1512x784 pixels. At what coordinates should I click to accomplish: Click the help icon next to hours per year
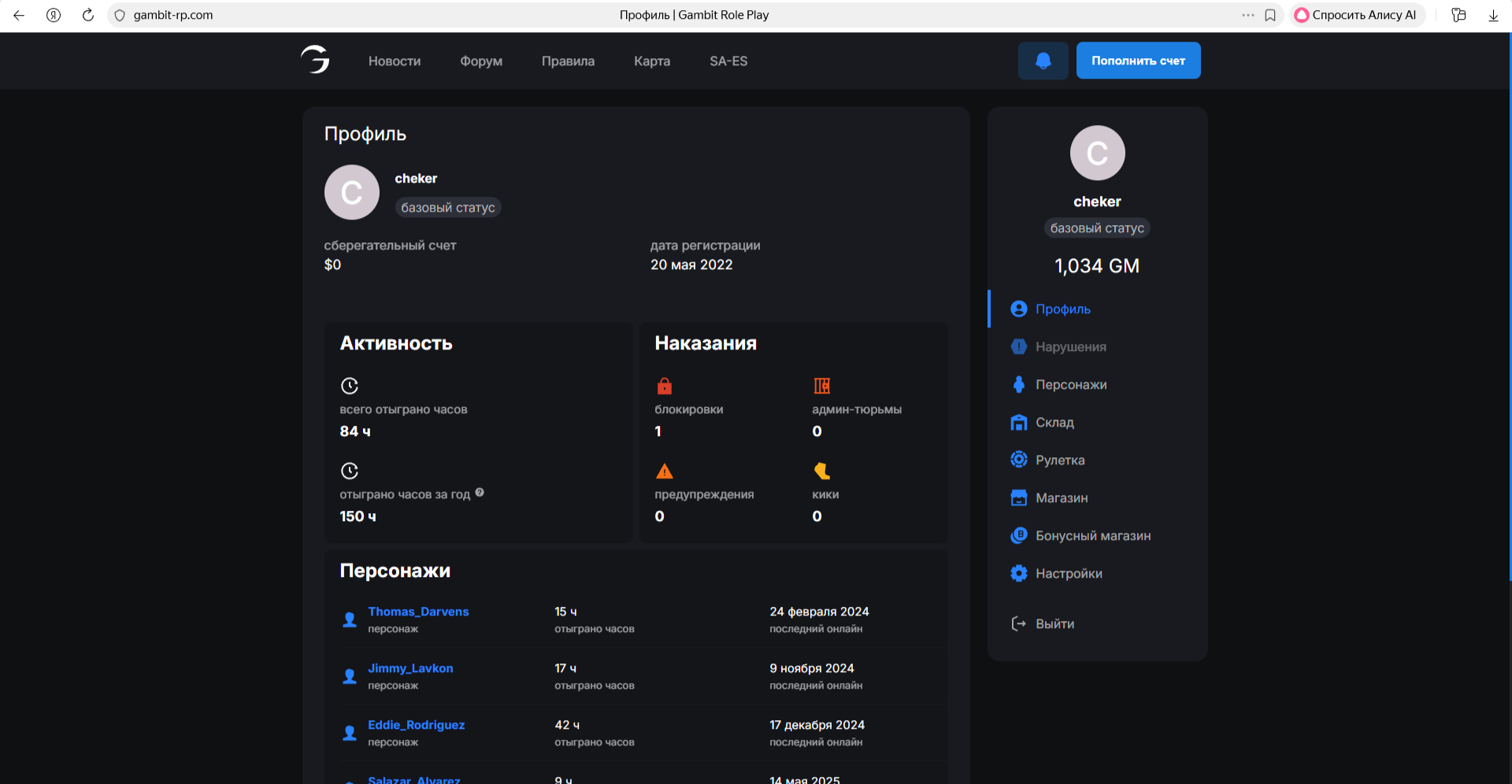coord(480,493)
